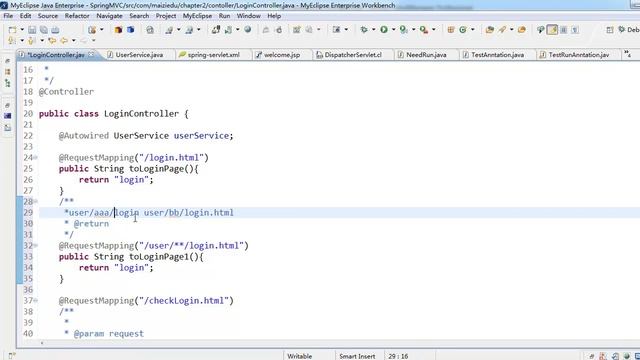Open the Back history dropdown arrow
This screenshot has height=360, width=640.
point(73,41)
